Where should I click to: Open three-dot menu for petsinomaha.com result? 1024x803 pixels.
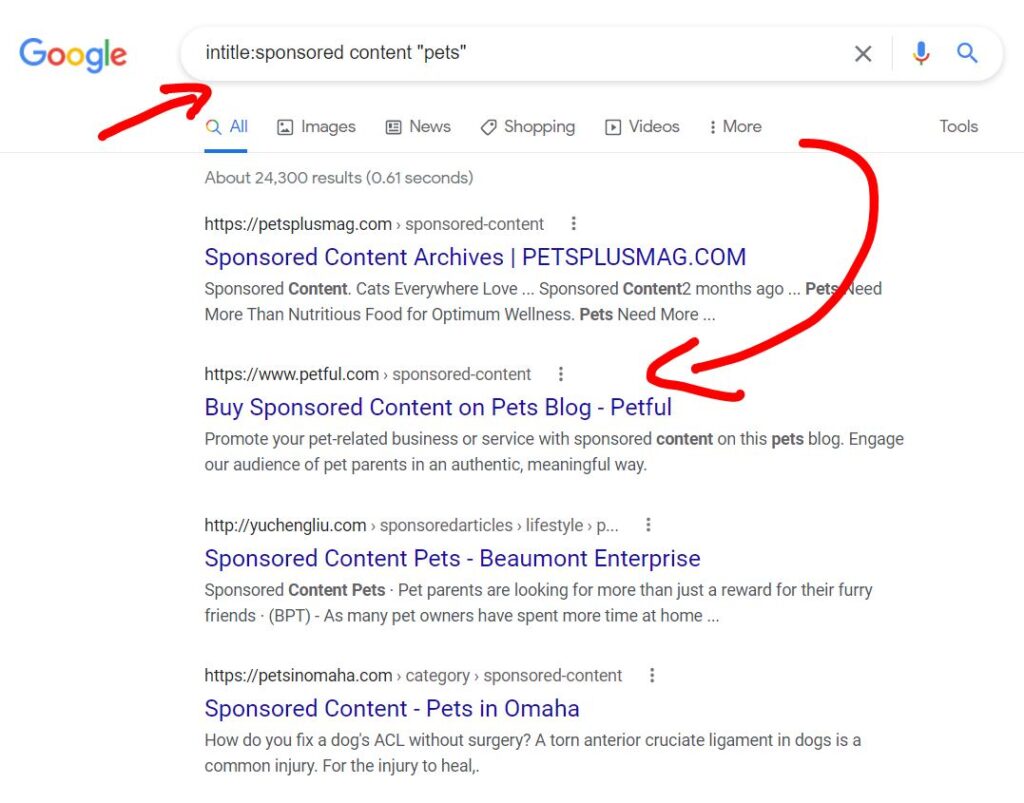point(652,676)
